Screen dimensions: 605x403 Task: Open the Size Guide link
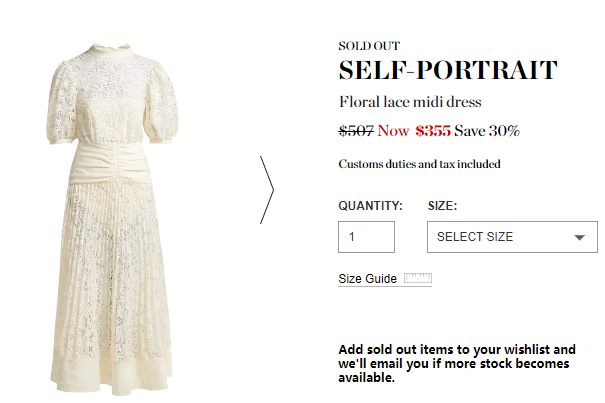[x=368, y=279]
